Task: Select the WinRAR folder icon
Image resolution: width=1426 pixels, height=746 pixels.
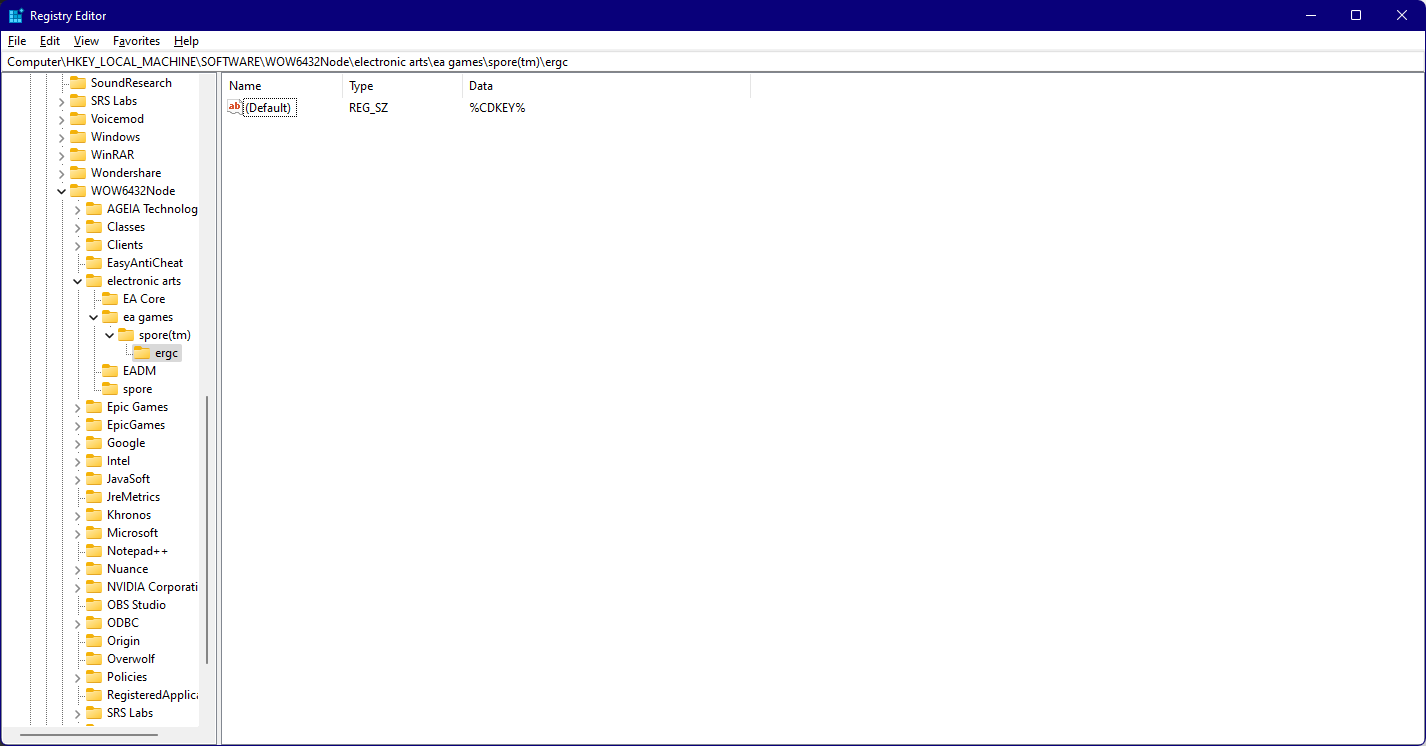Action: [x=79, y=154]
